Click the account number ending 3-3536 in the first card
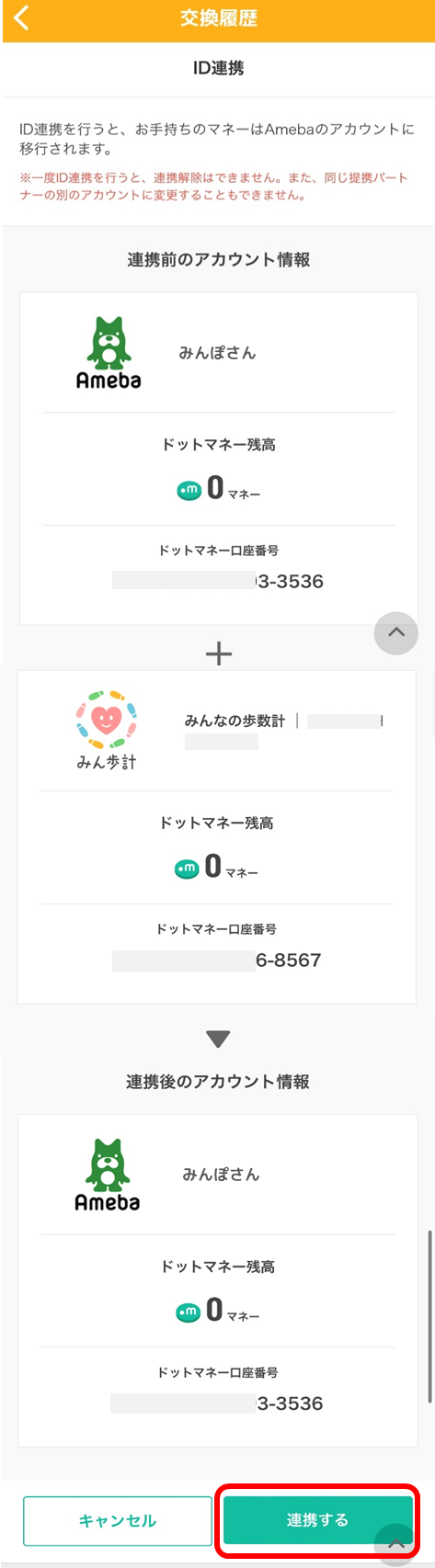Viewport: 435px width, 1568px height. point(218,581)
